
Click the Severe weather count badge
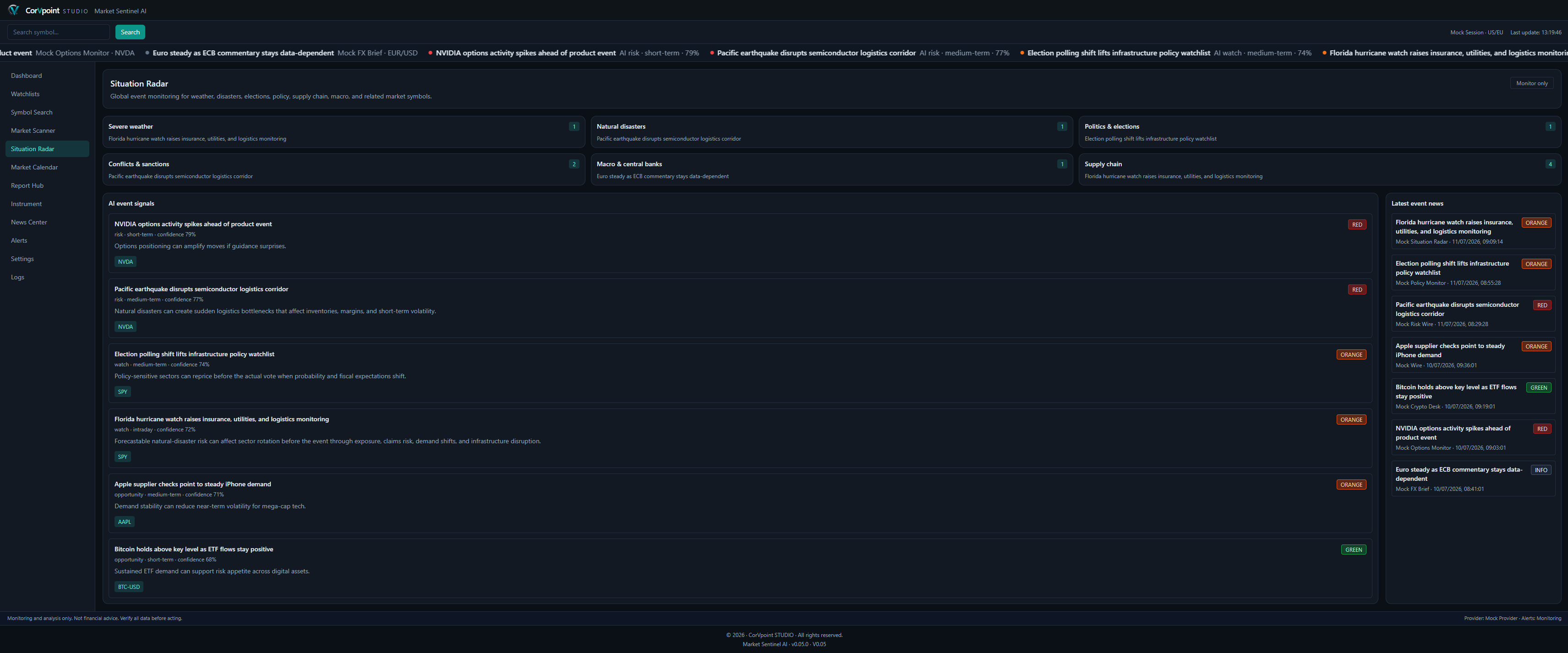(574, 126)
